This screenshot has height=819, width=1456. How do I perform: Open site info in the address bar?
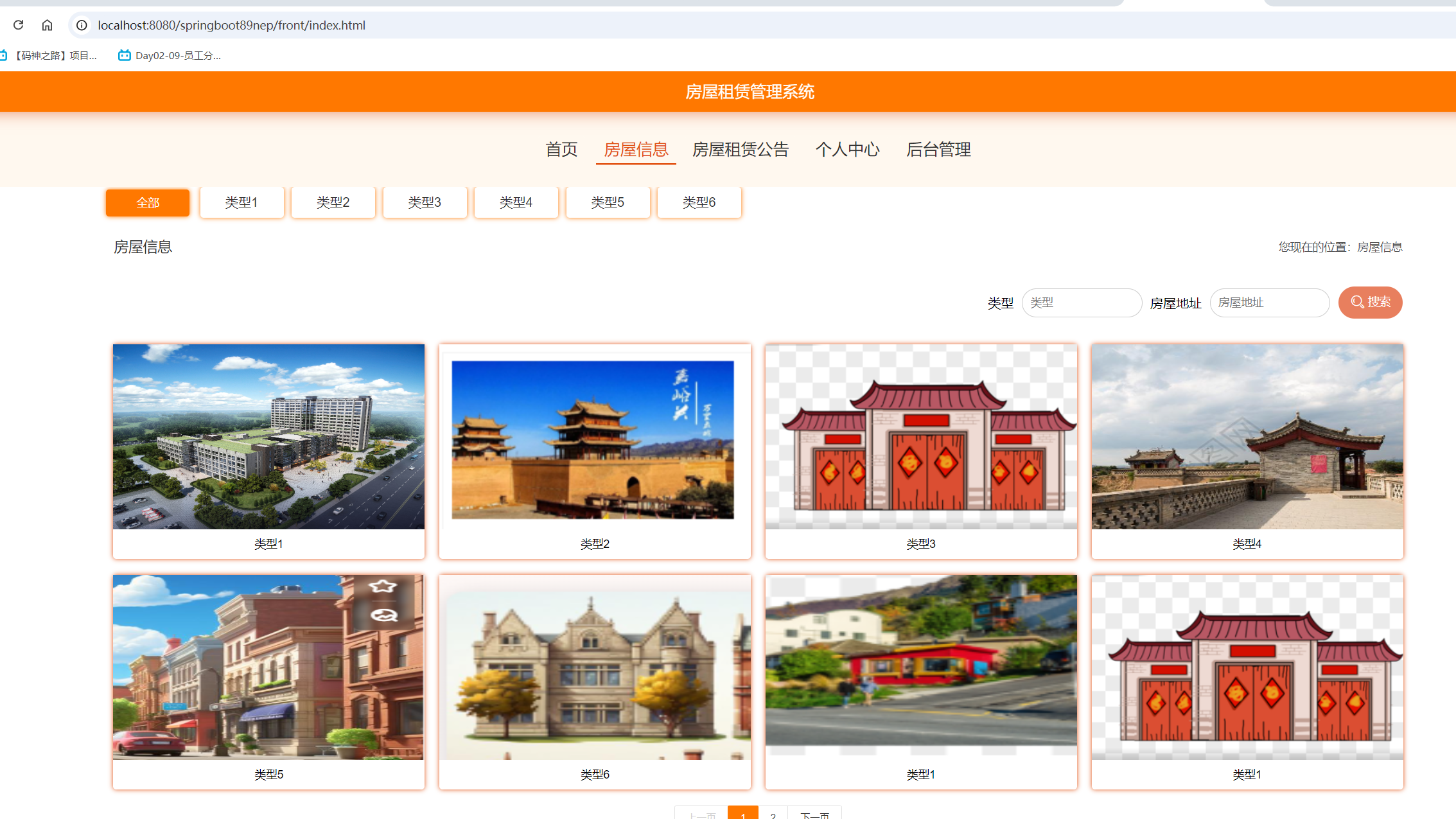(x=81, y=25)
